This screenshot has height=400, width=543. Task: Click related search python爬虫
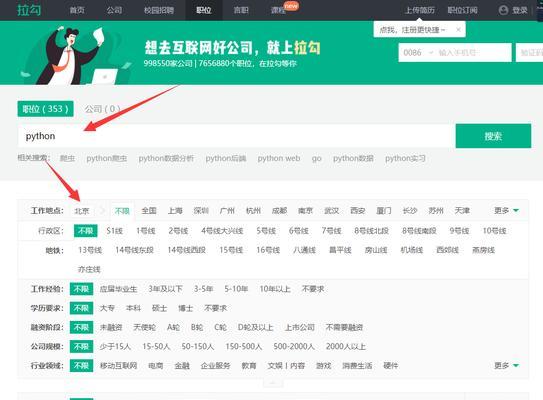pyautogui.click(x=107, y=159)
